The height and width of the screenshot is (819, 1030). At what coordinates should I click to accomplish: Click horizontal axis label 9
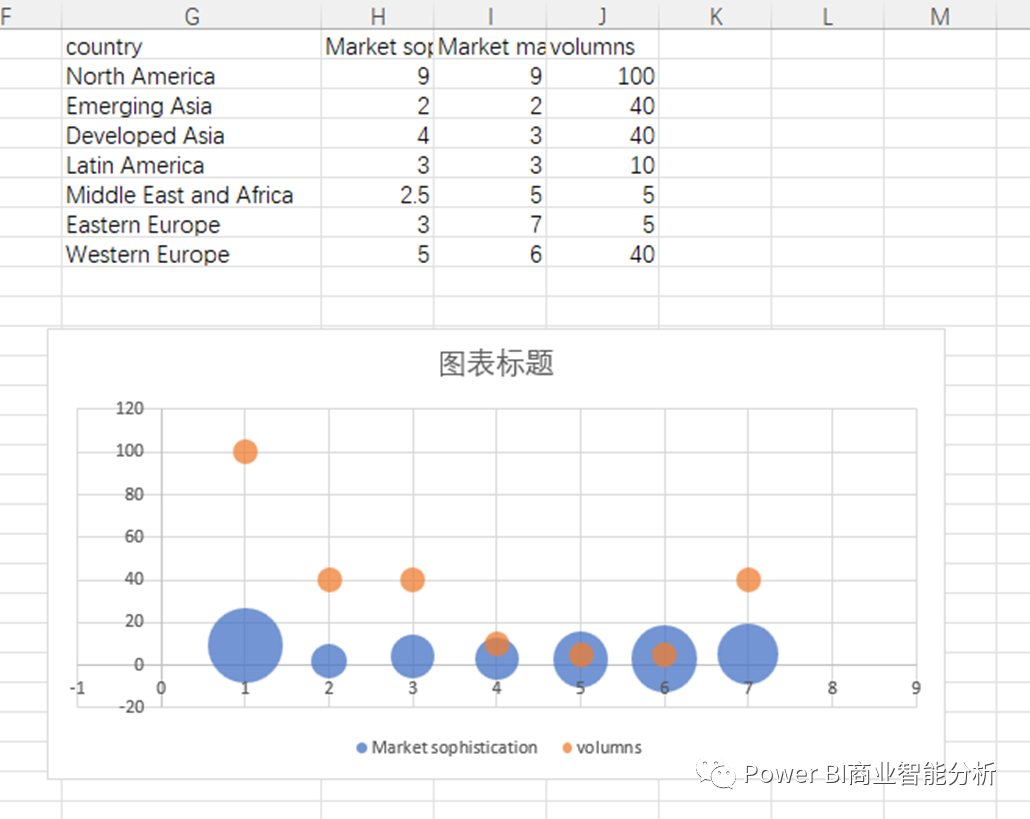(916, 688)
